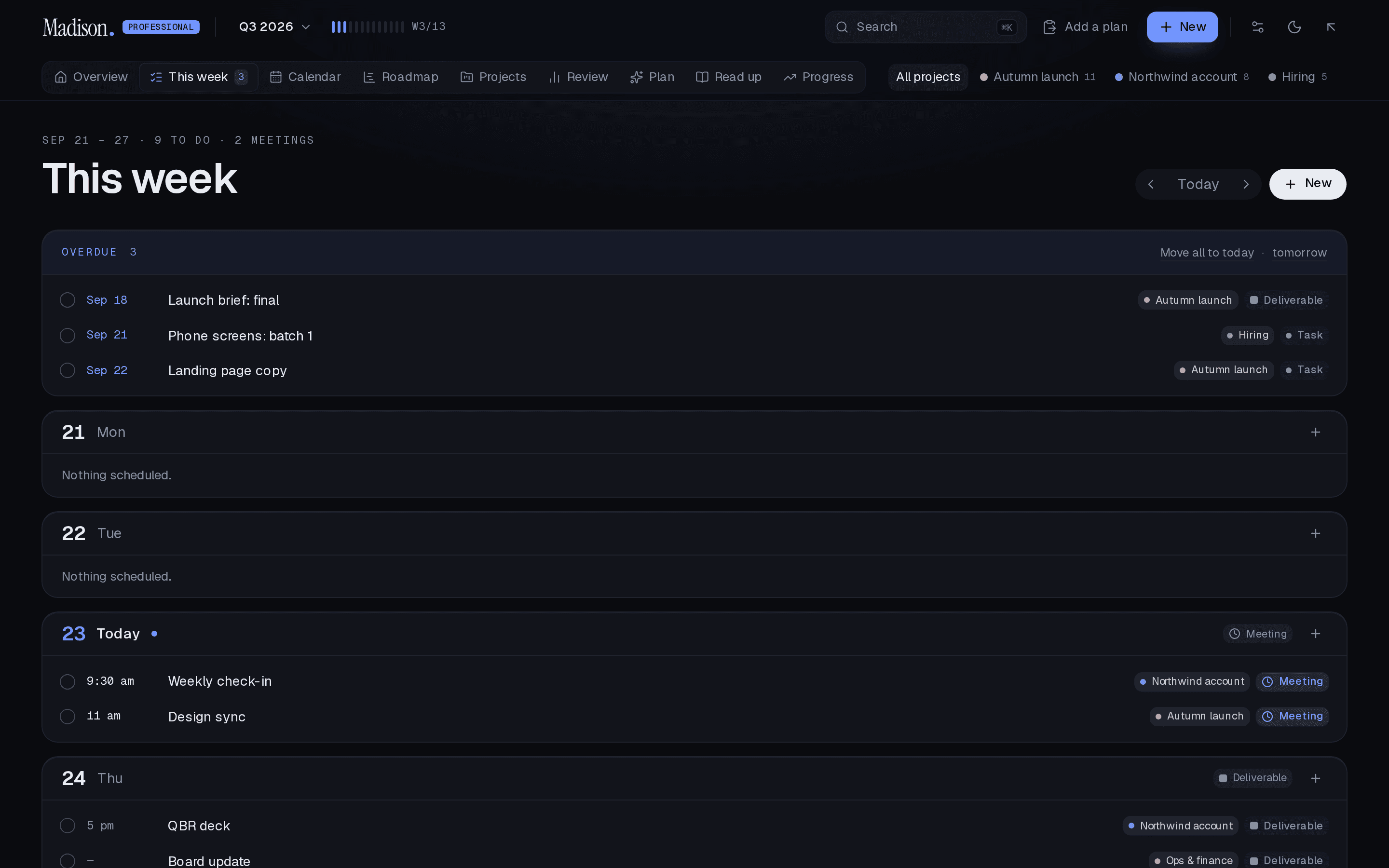Filter by Northwind account project
The width and height of the screenshot is (1389, 868).
tap(1182, 77)
